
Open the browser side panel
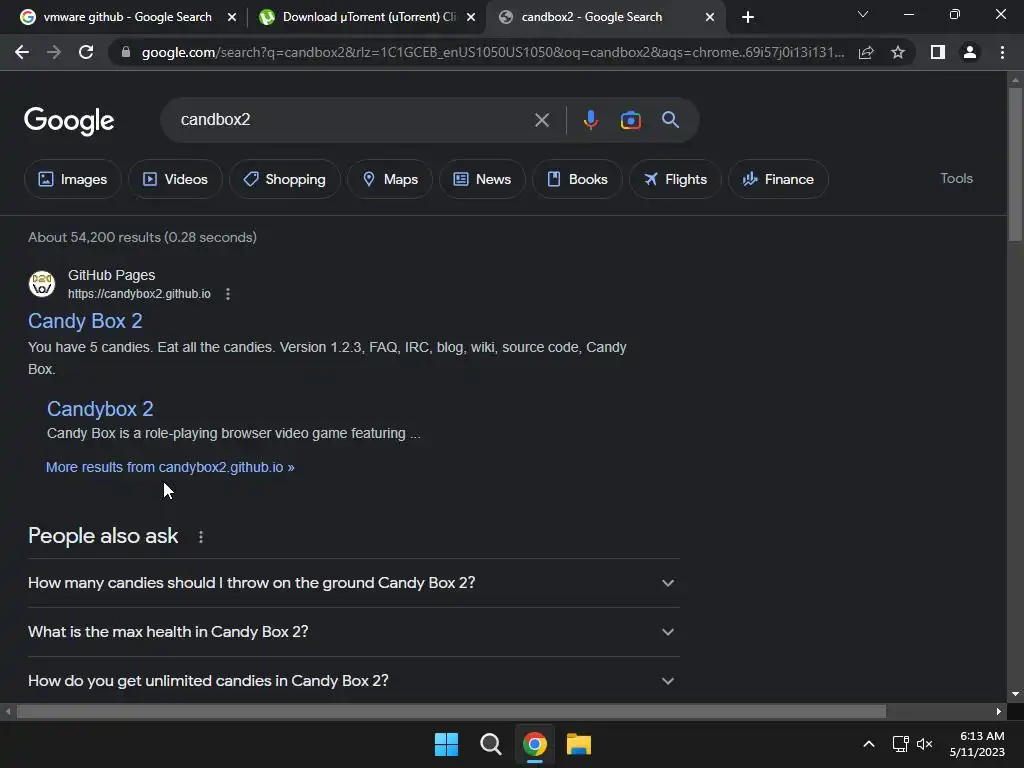click(938, 52)
